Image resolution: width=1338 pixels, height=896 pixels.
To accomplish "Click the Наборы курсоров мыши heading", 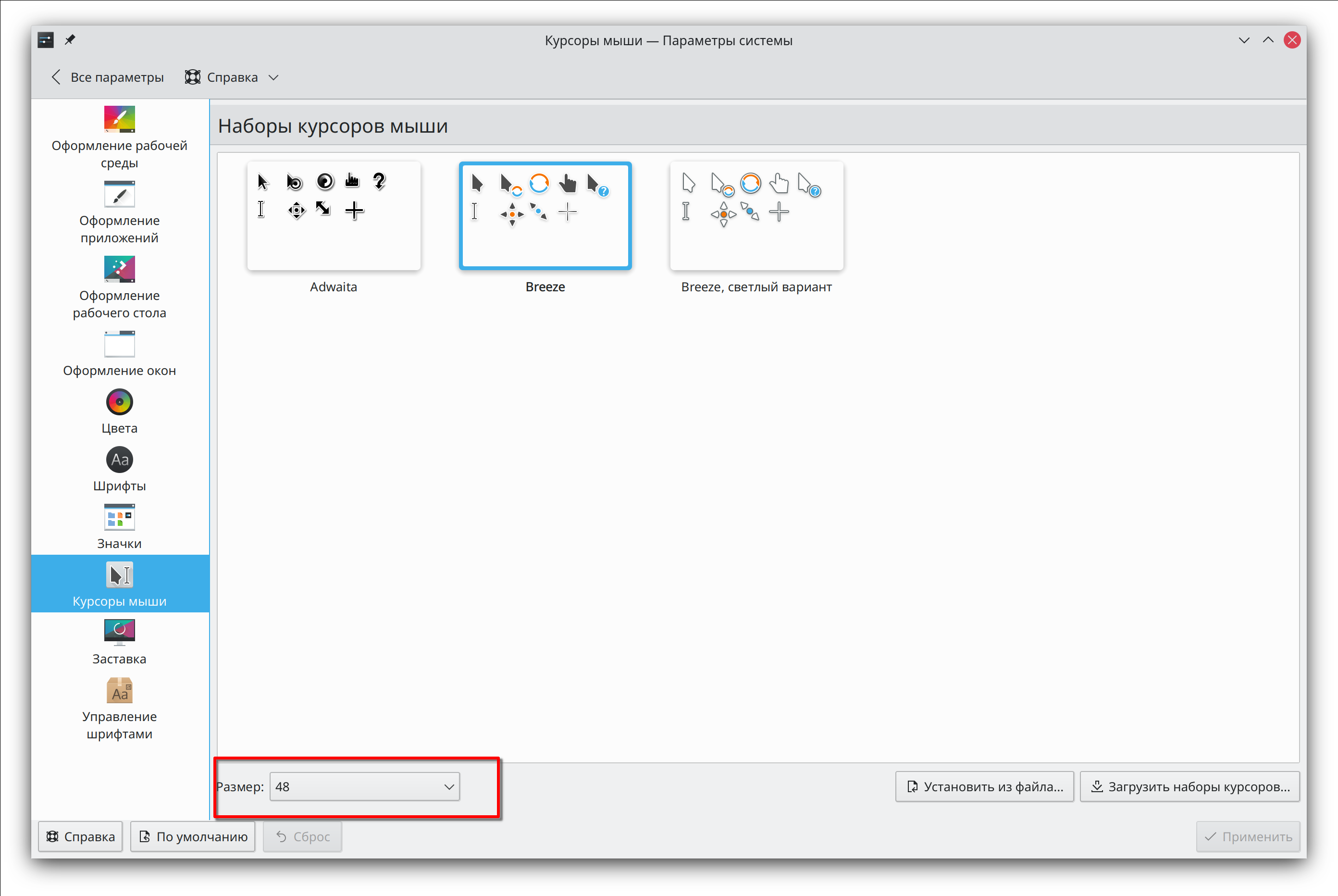I will pos(333,126).
